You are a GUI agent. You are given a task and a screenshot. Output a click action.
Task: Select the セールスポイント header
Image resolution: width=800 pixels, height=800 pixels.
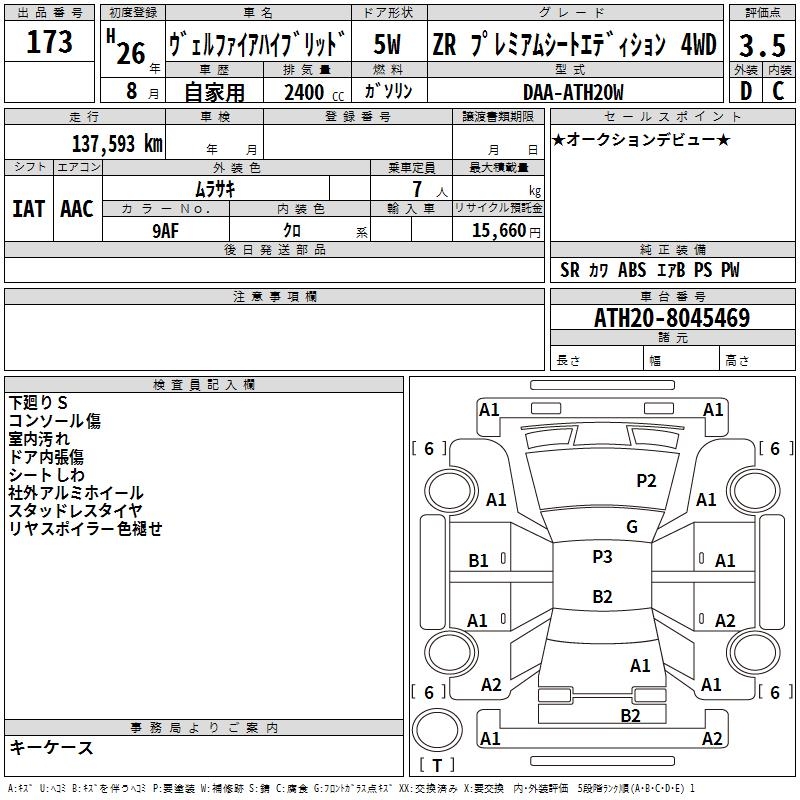point(672,117)
